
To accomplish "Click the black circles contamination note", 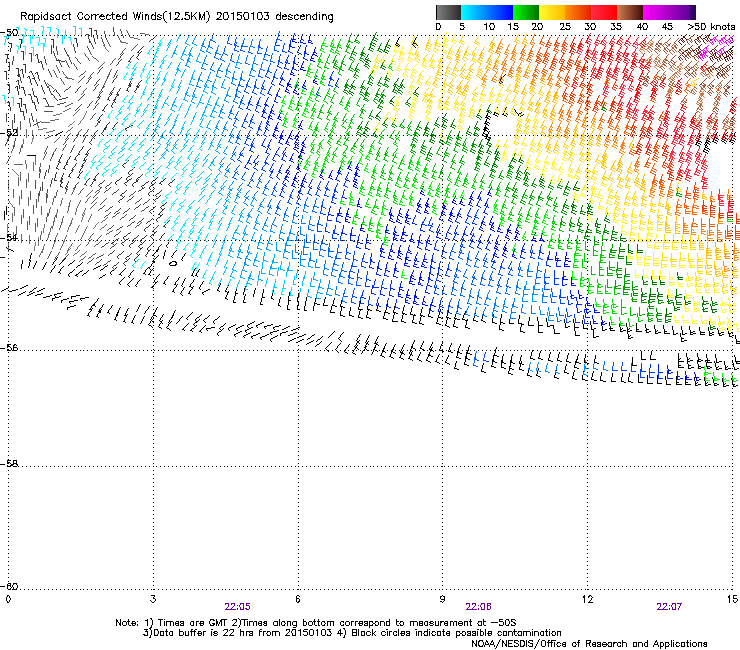I will (449, 633).
